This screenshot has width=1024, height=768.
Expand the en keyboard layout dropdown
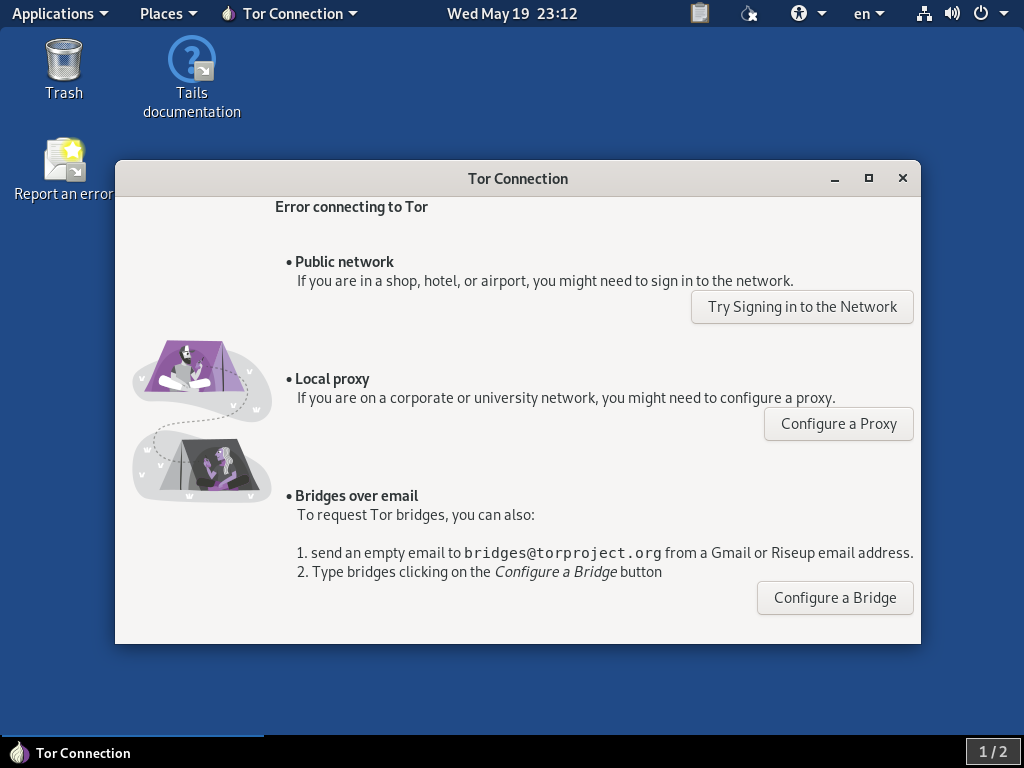(869, 13)
